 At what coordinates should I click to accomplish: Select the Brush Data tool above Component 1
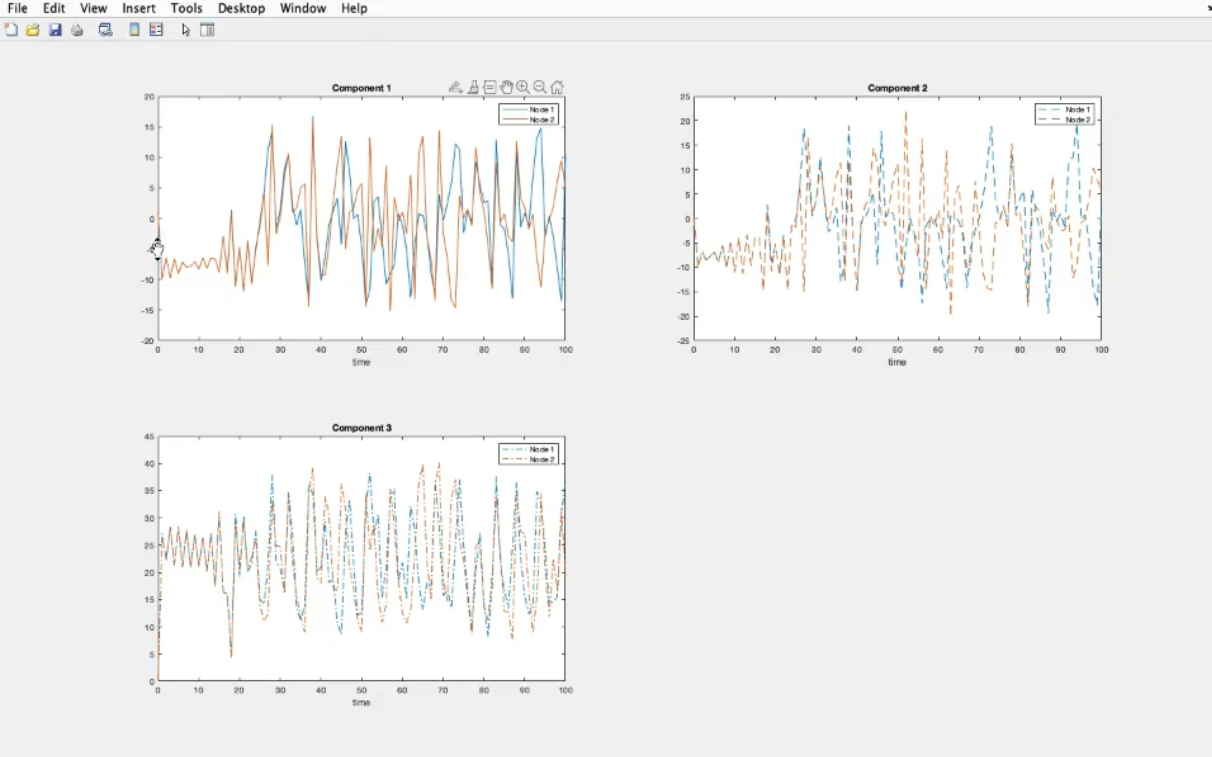point(473,88)
